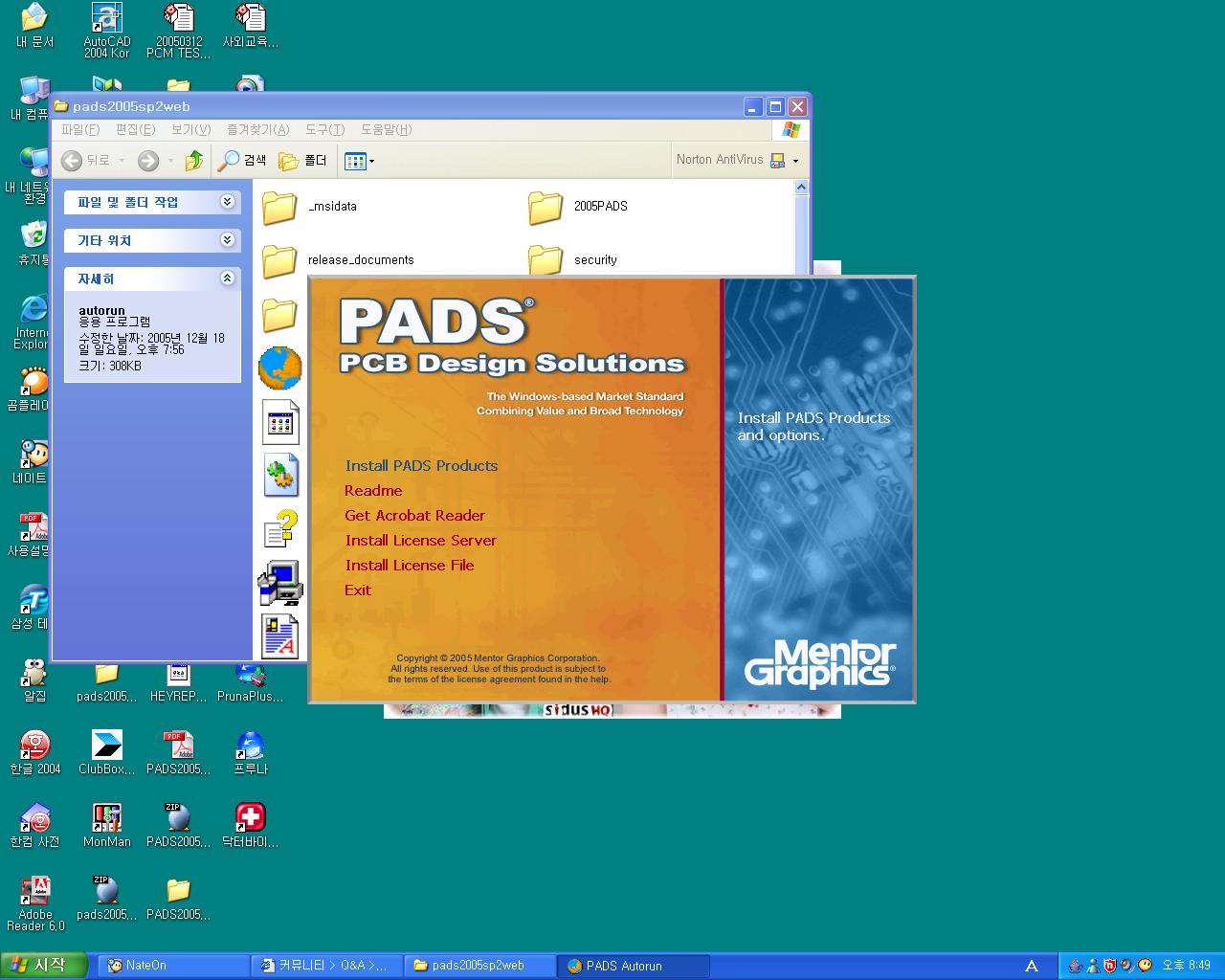Select the 닥터바이... desktop shortcut
The image size is (1225, 980).
(250, 825)
